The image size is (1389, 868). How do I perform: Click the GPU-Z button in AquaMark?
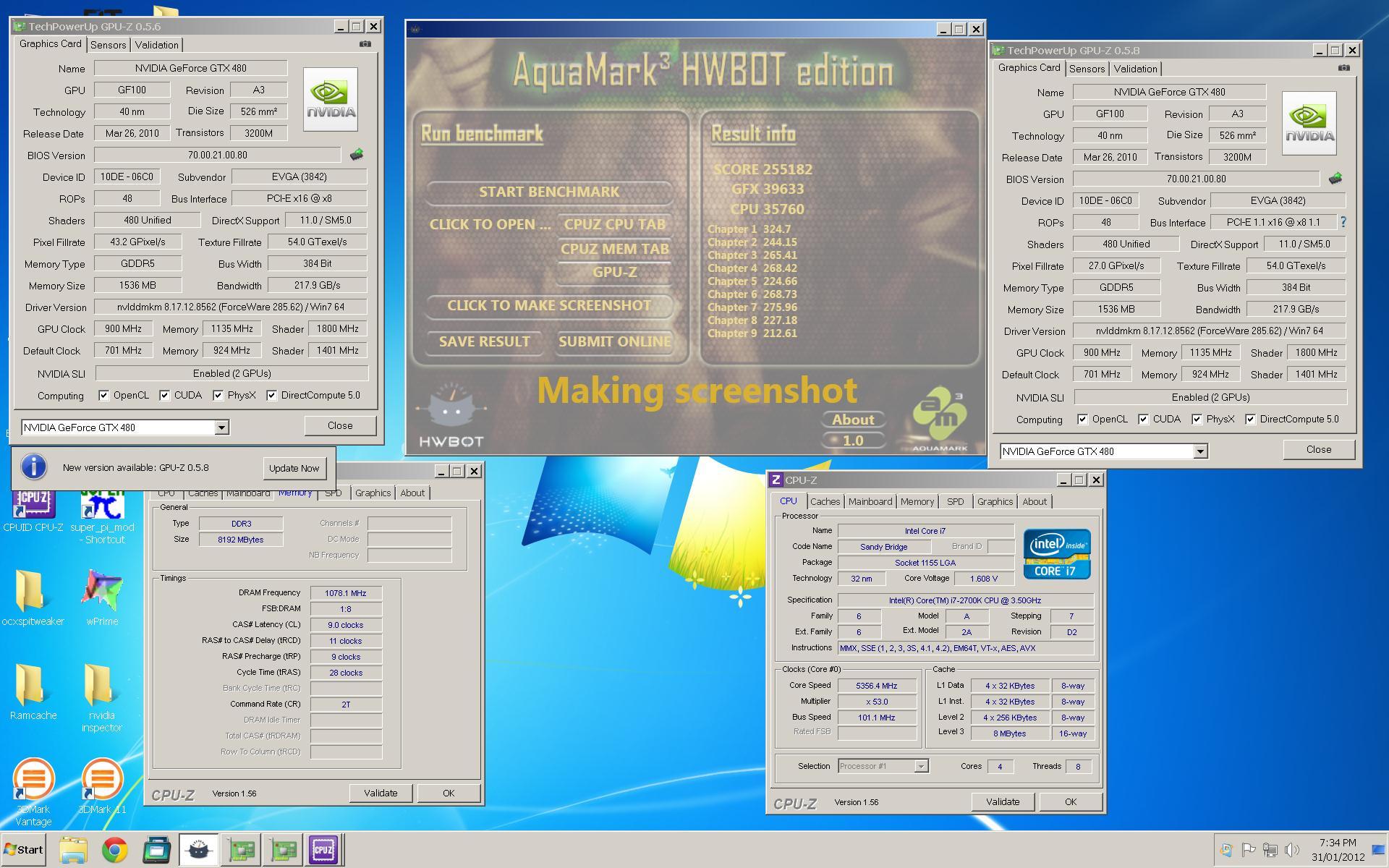(x=614, y=272)
